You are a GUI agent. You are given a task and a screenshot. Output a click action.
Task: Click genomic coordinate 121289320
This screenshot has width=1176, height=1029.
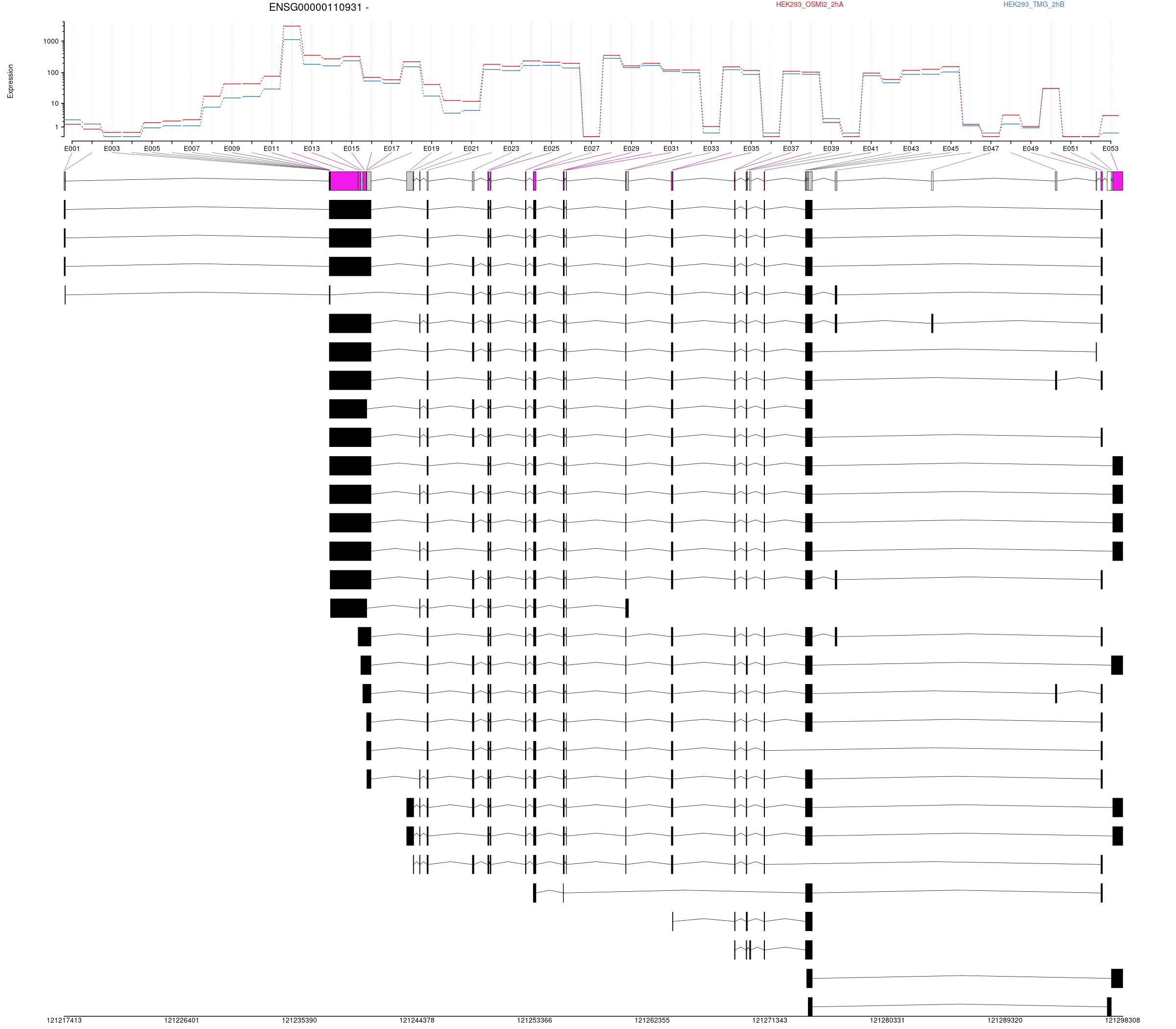(1005, 1020)
